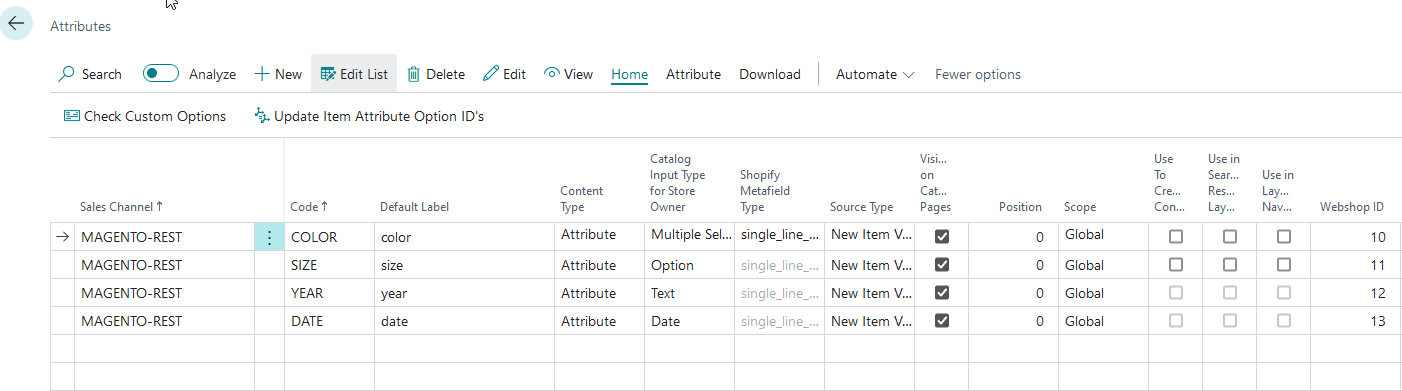
Task: Check Use in Search Results for SIZE row
Action: coord(1230,265)
